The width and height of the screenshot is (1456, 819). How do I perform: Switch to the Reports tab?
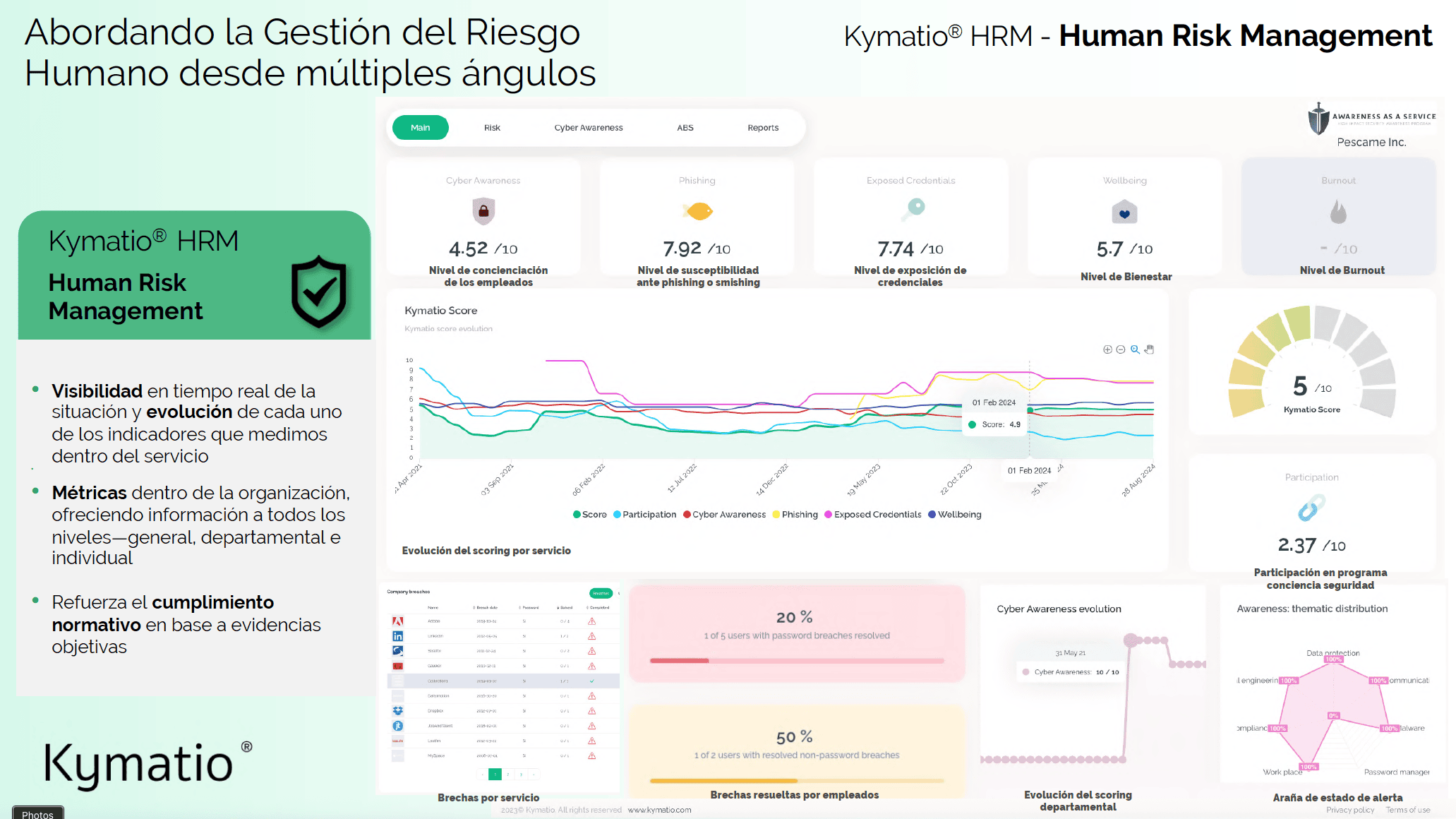click(763, 128)
